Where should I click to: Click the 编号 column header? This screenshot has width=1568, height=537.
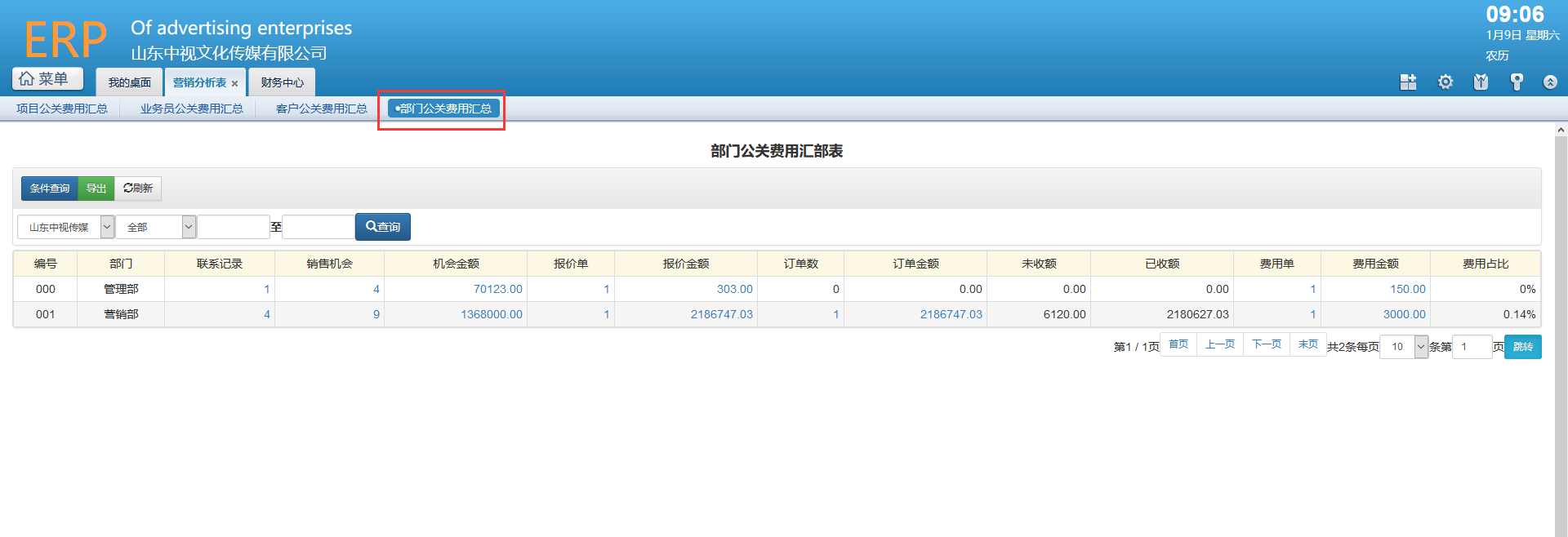tap(46, 264)
